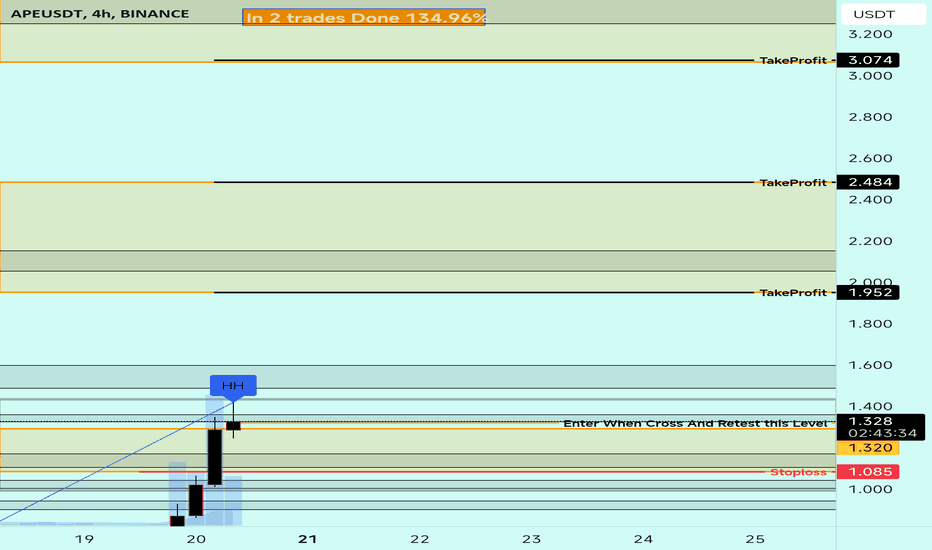
Task: Select the red 1.085 stoploss price tag
Action: (868, 472)
